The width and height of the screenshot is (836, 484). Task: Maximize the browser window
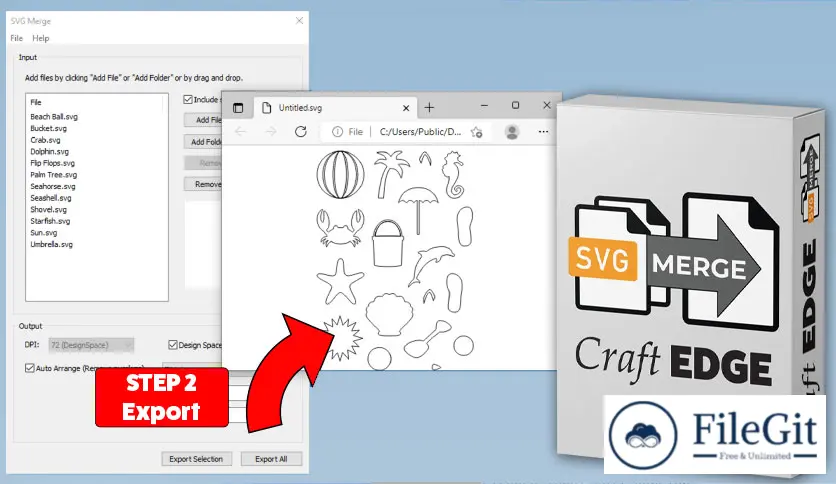(516, 106)
